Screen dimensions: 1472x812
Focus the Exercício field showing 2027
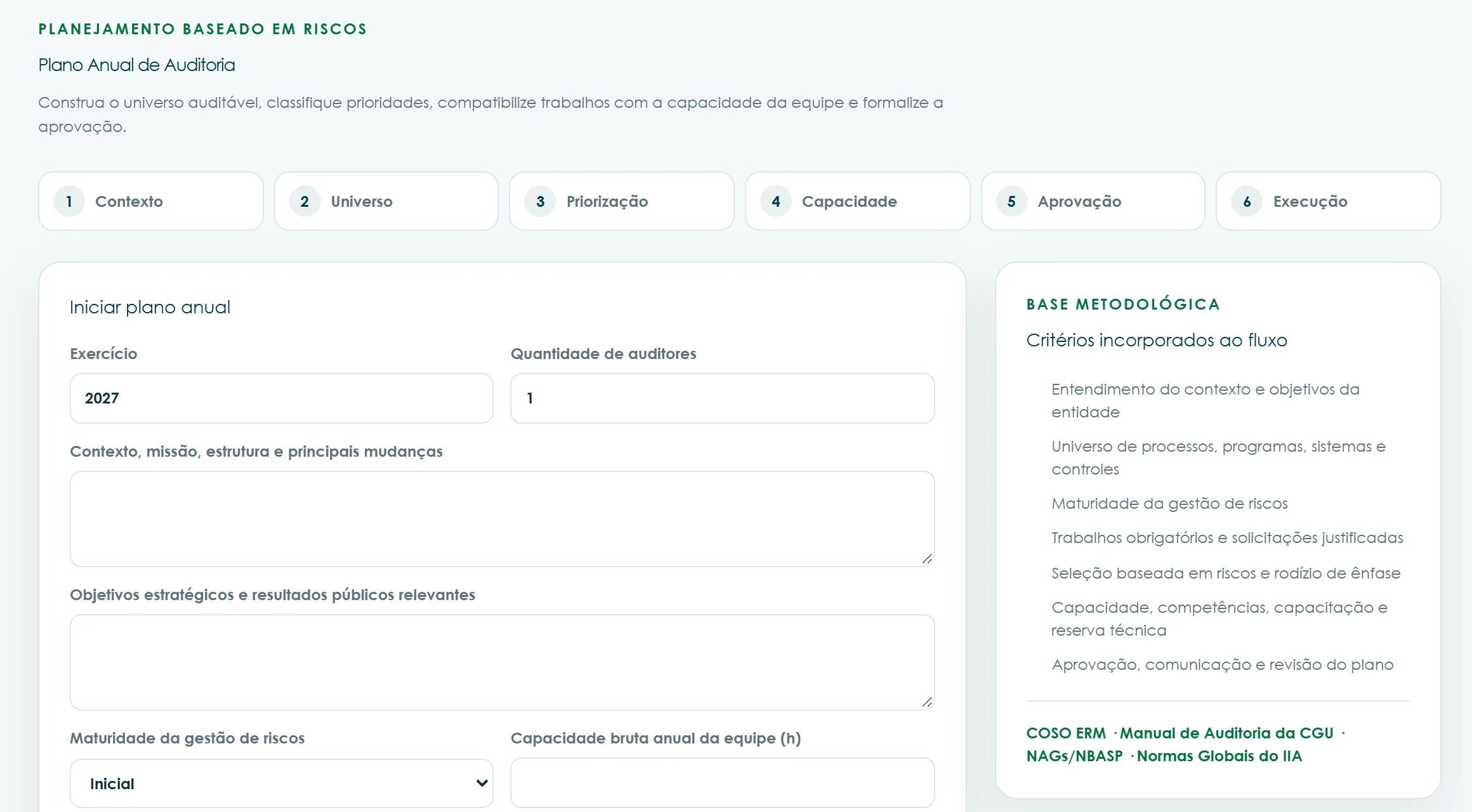[282, 398]
